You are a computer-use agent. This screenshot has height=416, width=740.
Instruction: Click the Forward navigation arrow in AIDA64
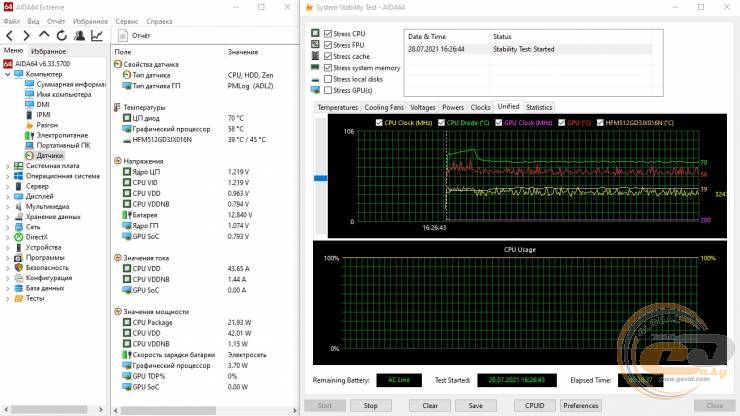click(26, 35)
